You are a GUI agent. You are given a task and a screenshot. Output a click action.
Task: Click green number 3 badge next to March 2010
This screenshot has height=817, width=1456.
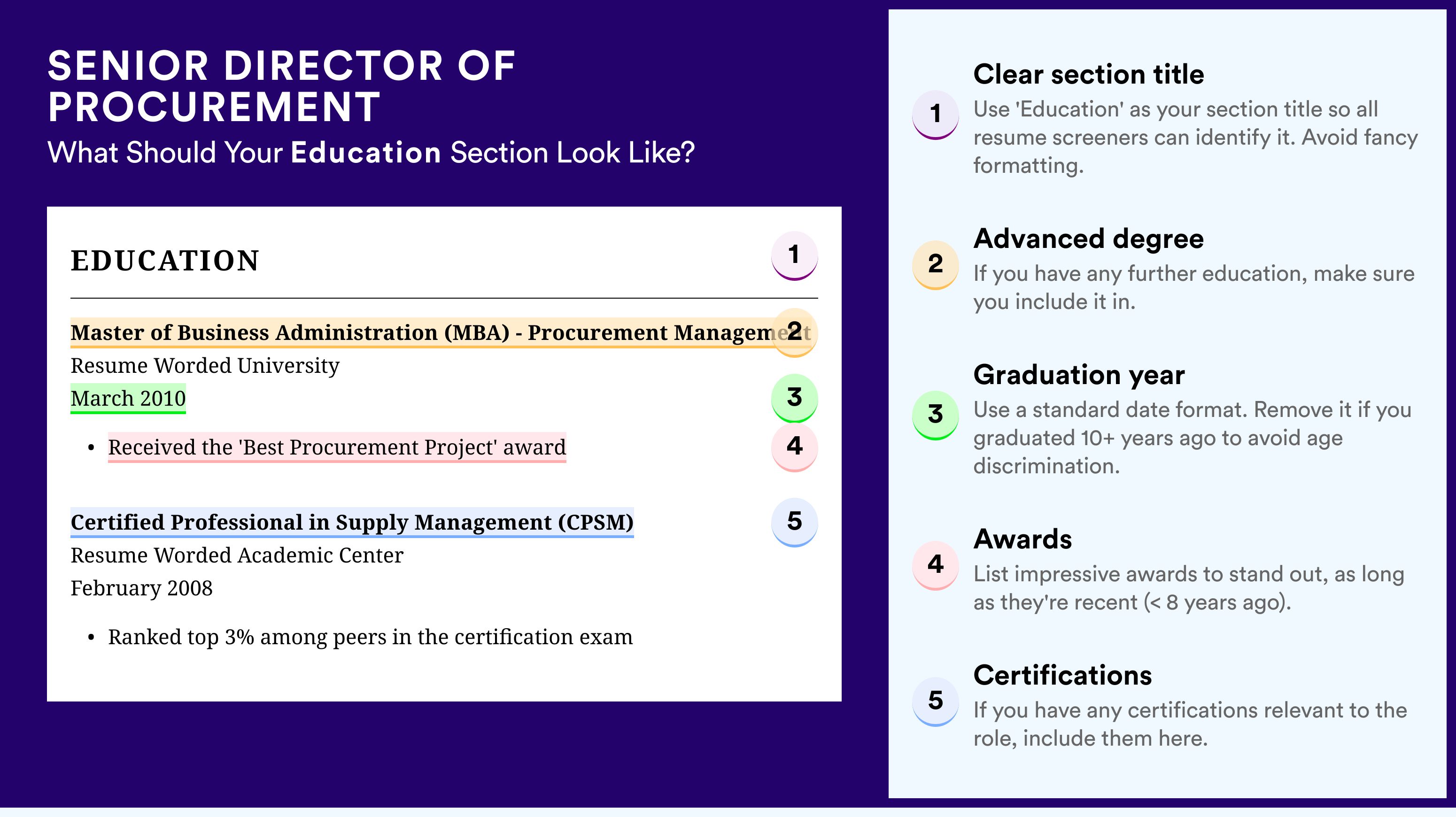click(x=794, y=398)
